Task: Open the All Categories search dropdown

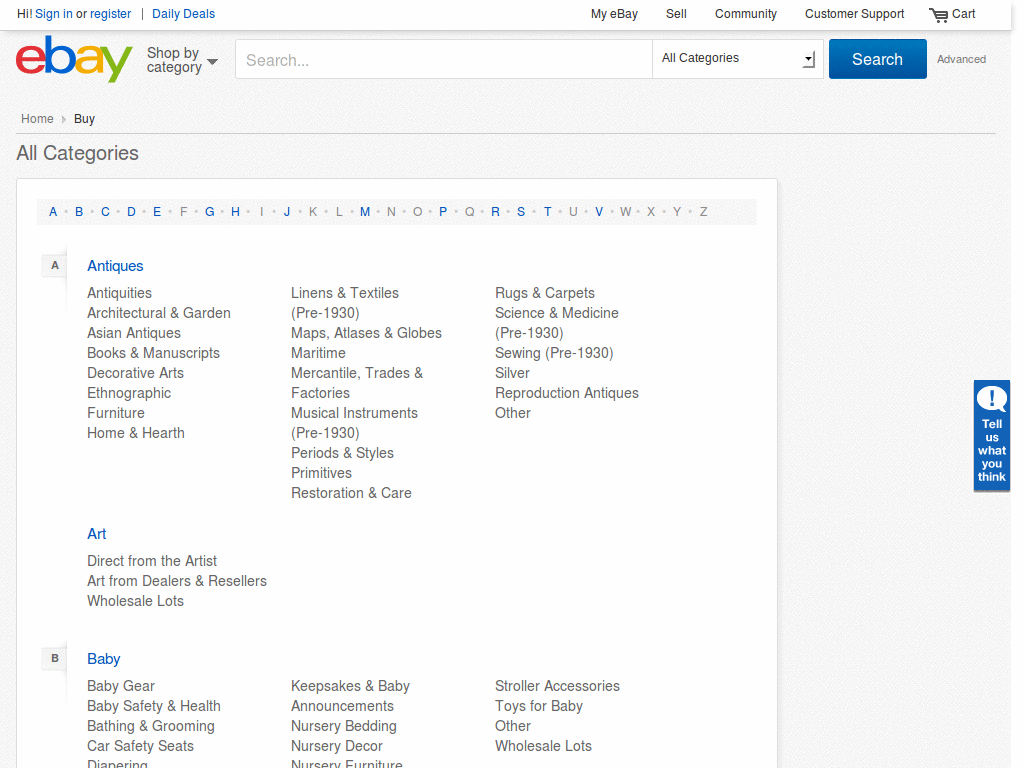Action: click(737, 59)
